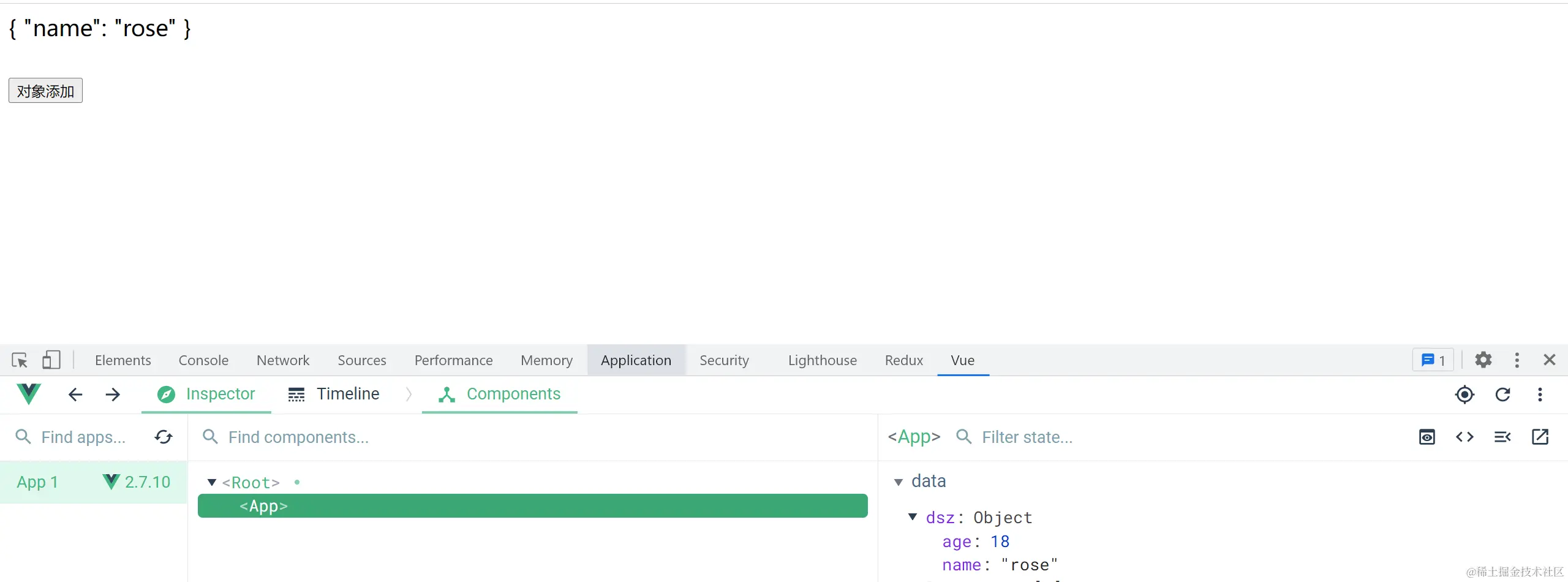Viewport: 1568px width, 582px height.
Task: Switch to the Console tab
Action: 203,360
